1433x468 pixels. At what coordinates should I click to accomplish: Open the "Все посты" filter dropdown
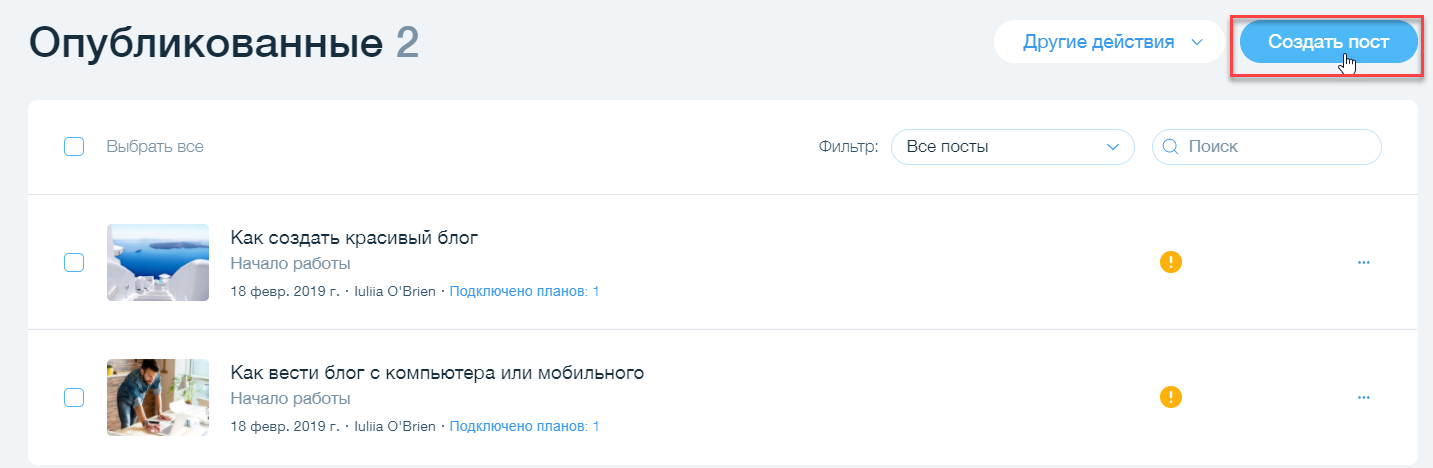pos(1012,147)
